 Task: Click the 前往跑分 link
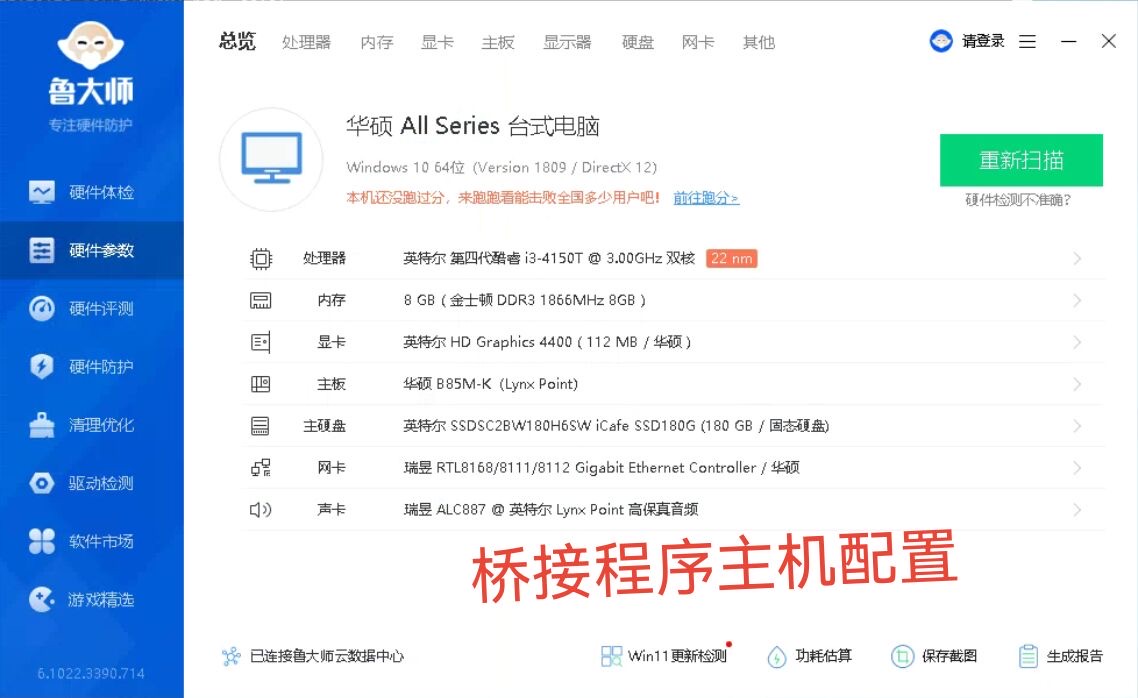tap(705, 197)
